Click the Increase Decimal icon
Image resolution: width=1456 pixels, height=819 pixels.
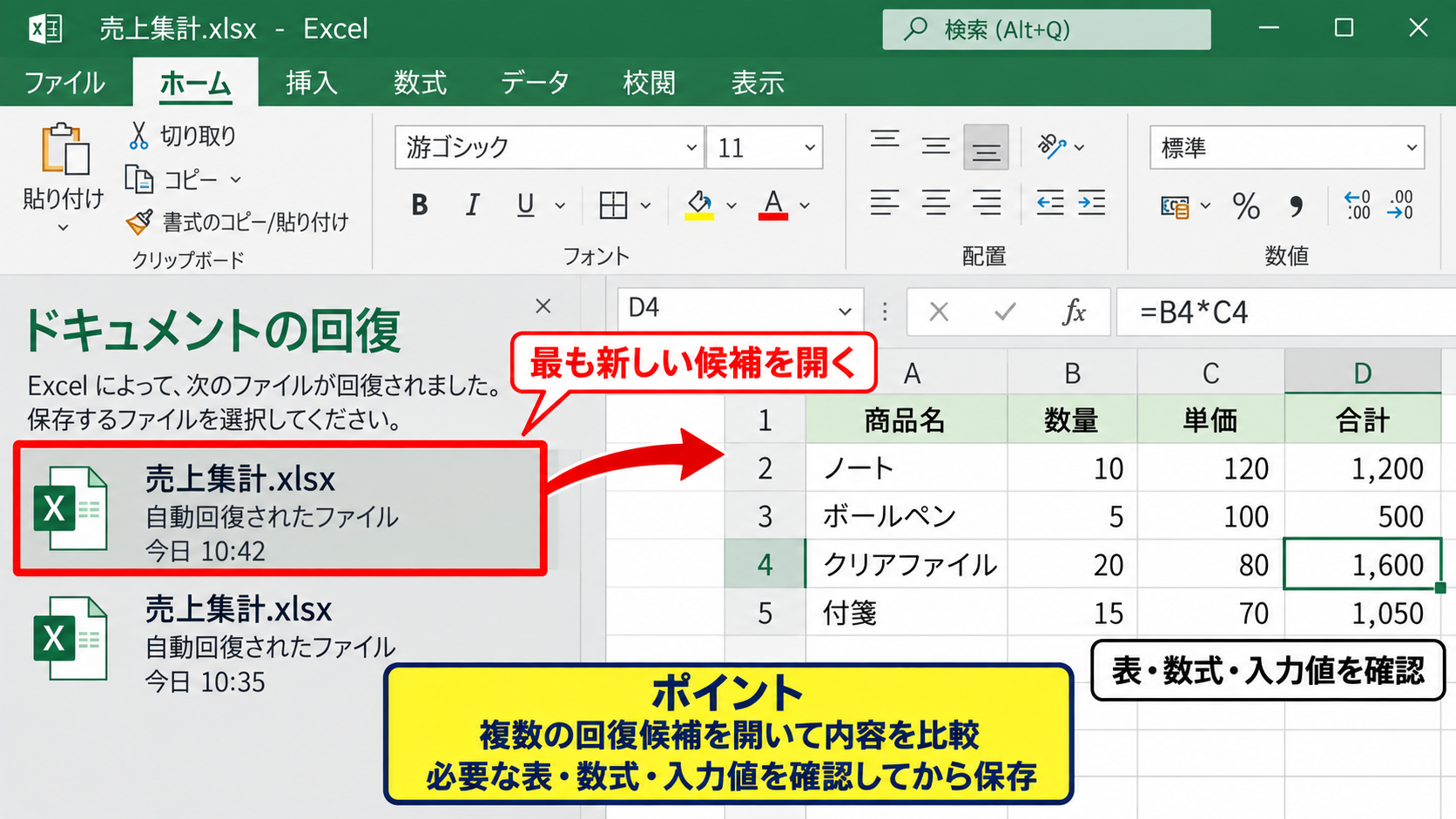1358,205
